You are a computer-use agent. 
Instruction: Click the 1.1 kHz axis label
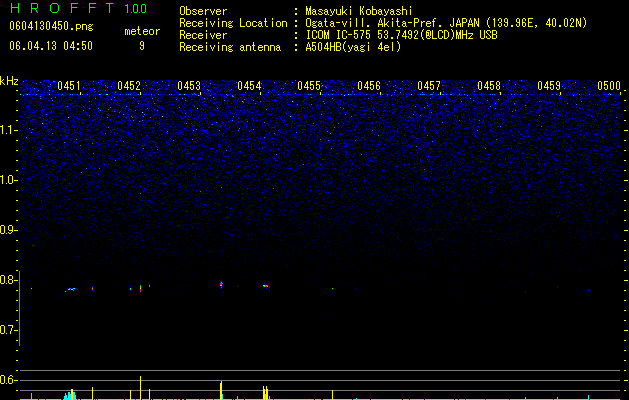(x=8, y=130)
